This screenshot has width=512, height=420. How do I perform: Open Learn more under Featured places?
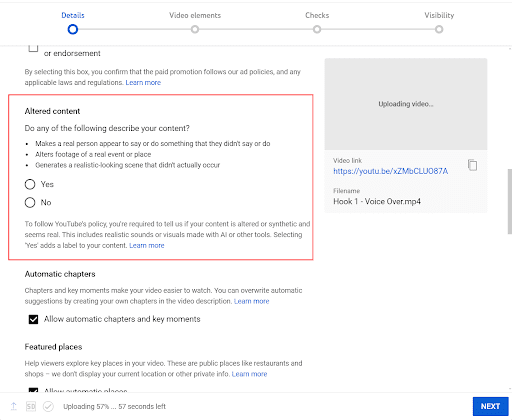click(249, 374)
